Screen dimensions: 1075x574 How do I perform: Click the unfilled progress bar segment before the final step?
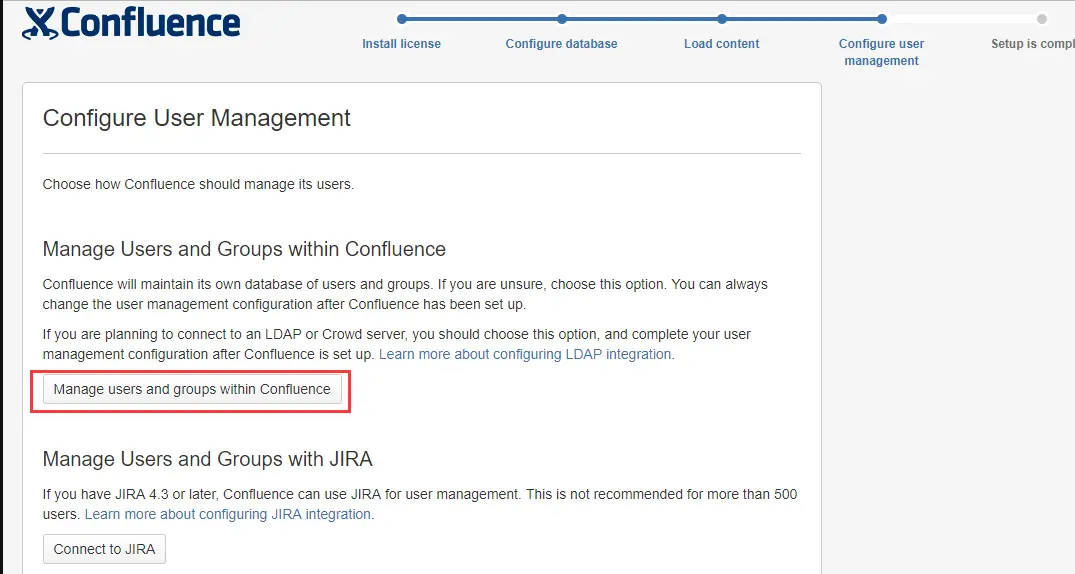[x=962, y=18]
